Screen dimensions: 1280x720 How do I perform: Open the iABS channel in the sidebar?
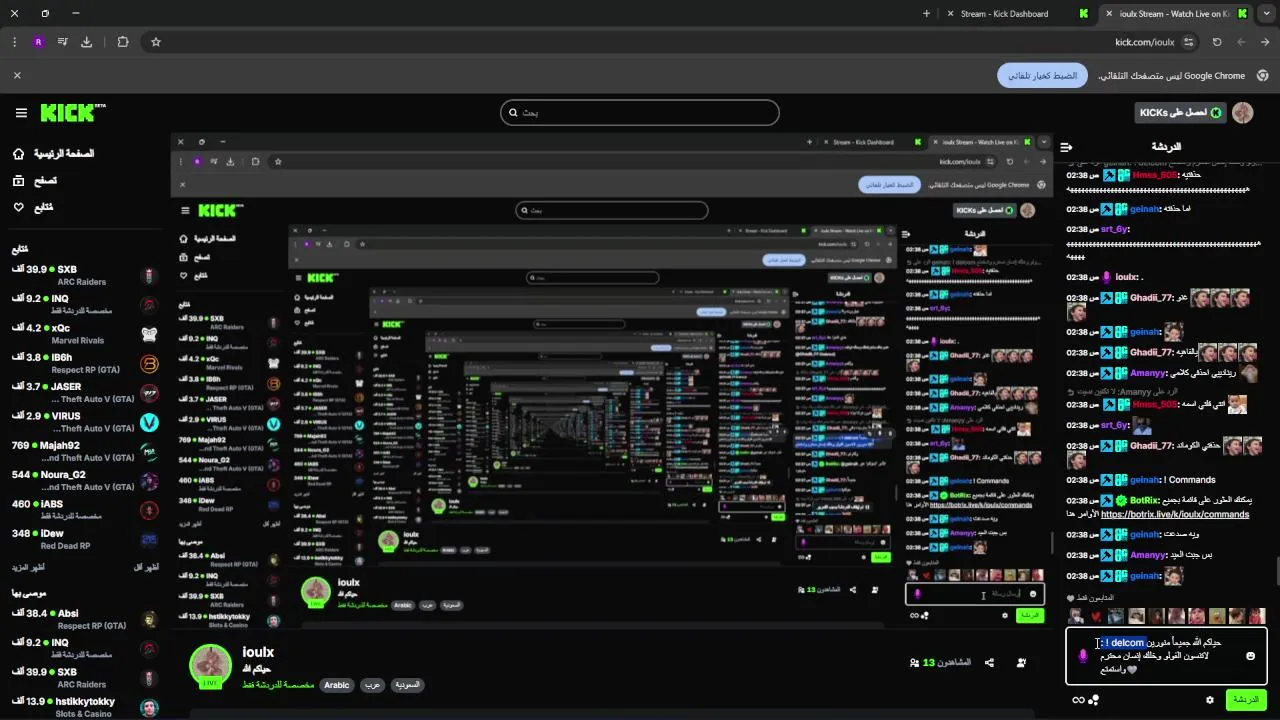[x=85, y=510]
